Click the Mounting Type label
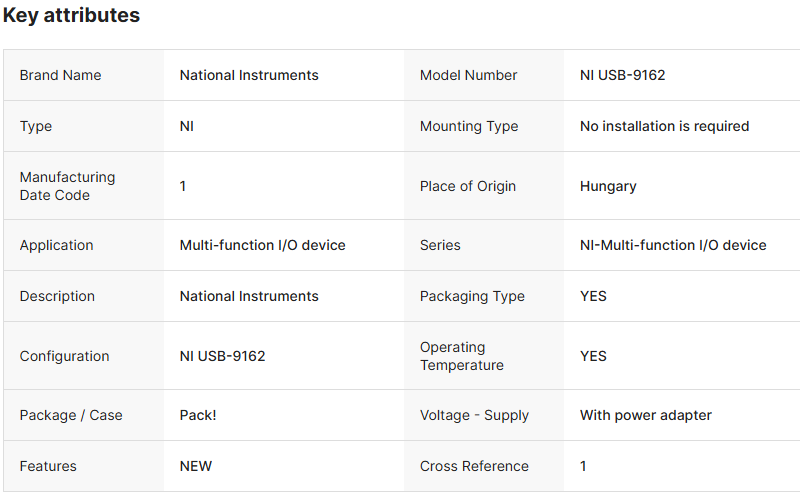 coord(469,126)
